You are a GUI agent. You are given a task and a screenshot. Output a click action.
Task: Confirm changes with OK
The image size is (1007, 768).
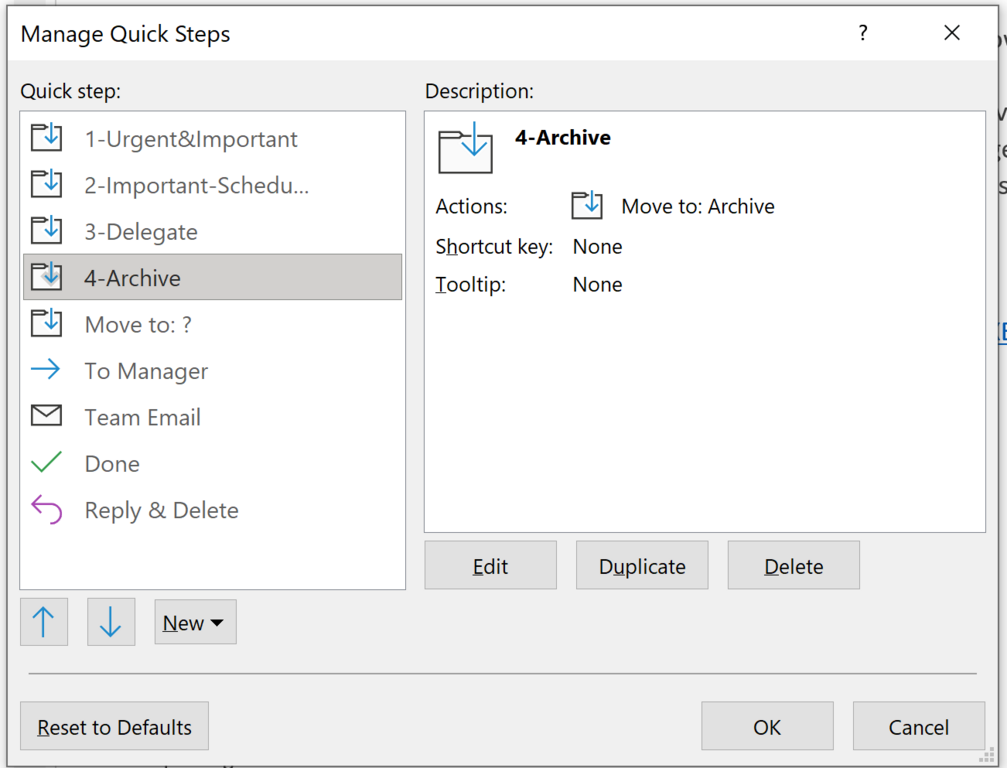(x=767, y=727)
